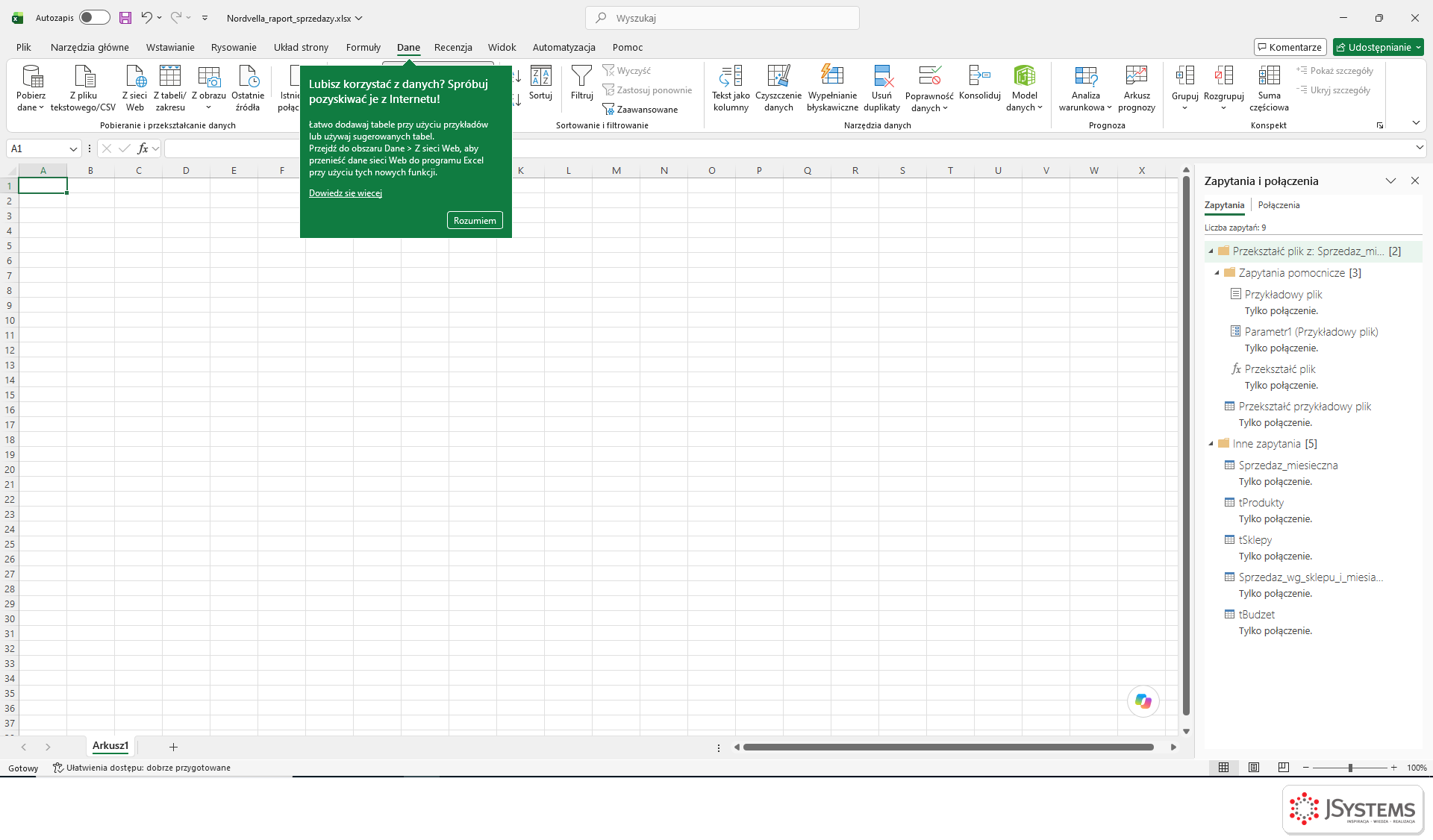Save the workbook with the disk icon
1433x840 pixels.
[125, 18]
